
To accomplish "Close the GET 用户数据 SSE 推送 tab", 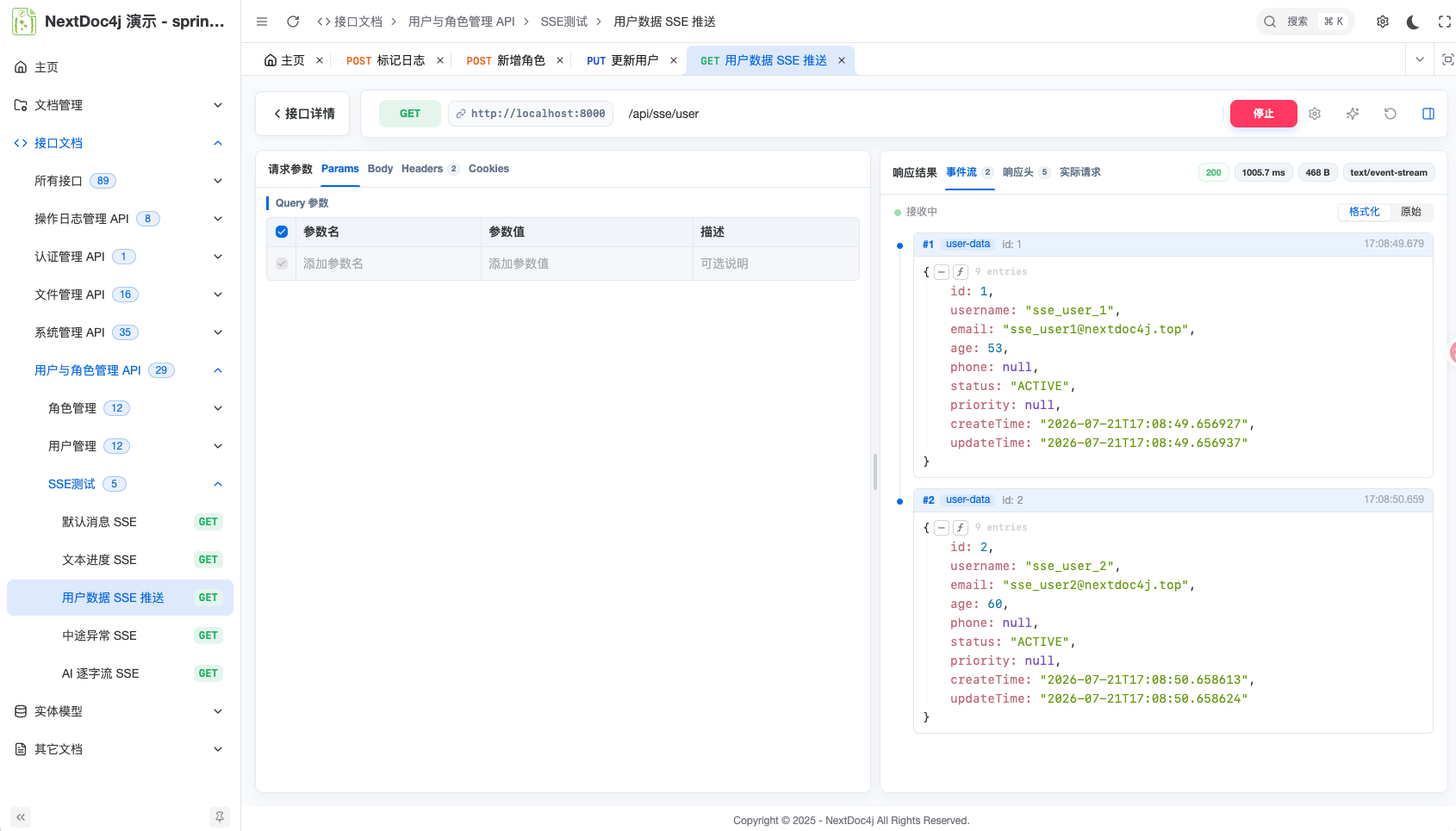I will 842,60.
